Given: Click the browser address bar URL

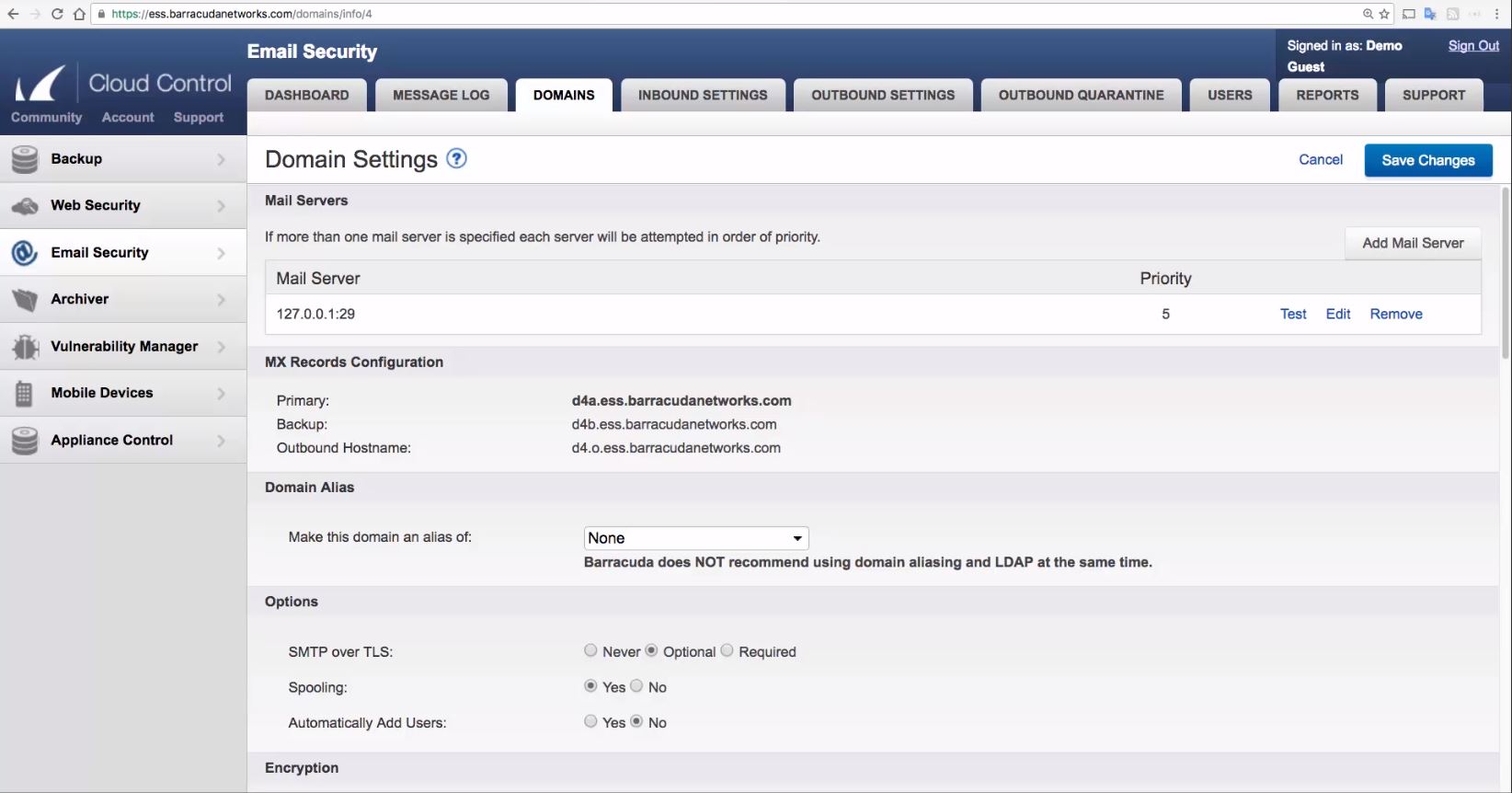Looking at the screenshot, I should coord(242,14).
